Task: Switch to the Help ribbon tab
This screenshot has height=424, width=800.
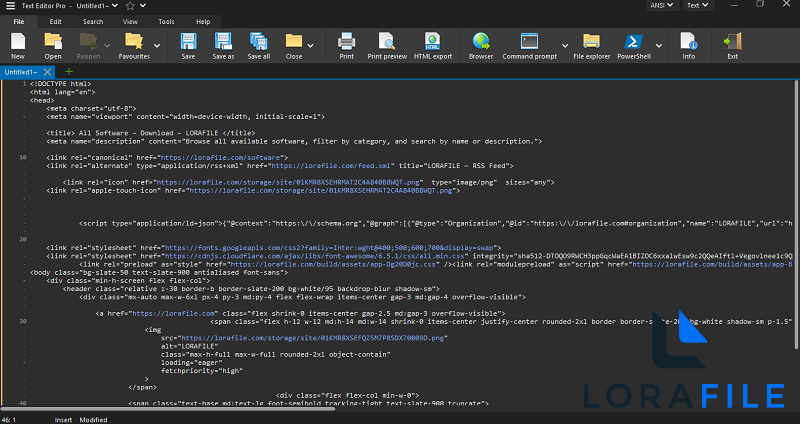Action: tap(203, 21)
